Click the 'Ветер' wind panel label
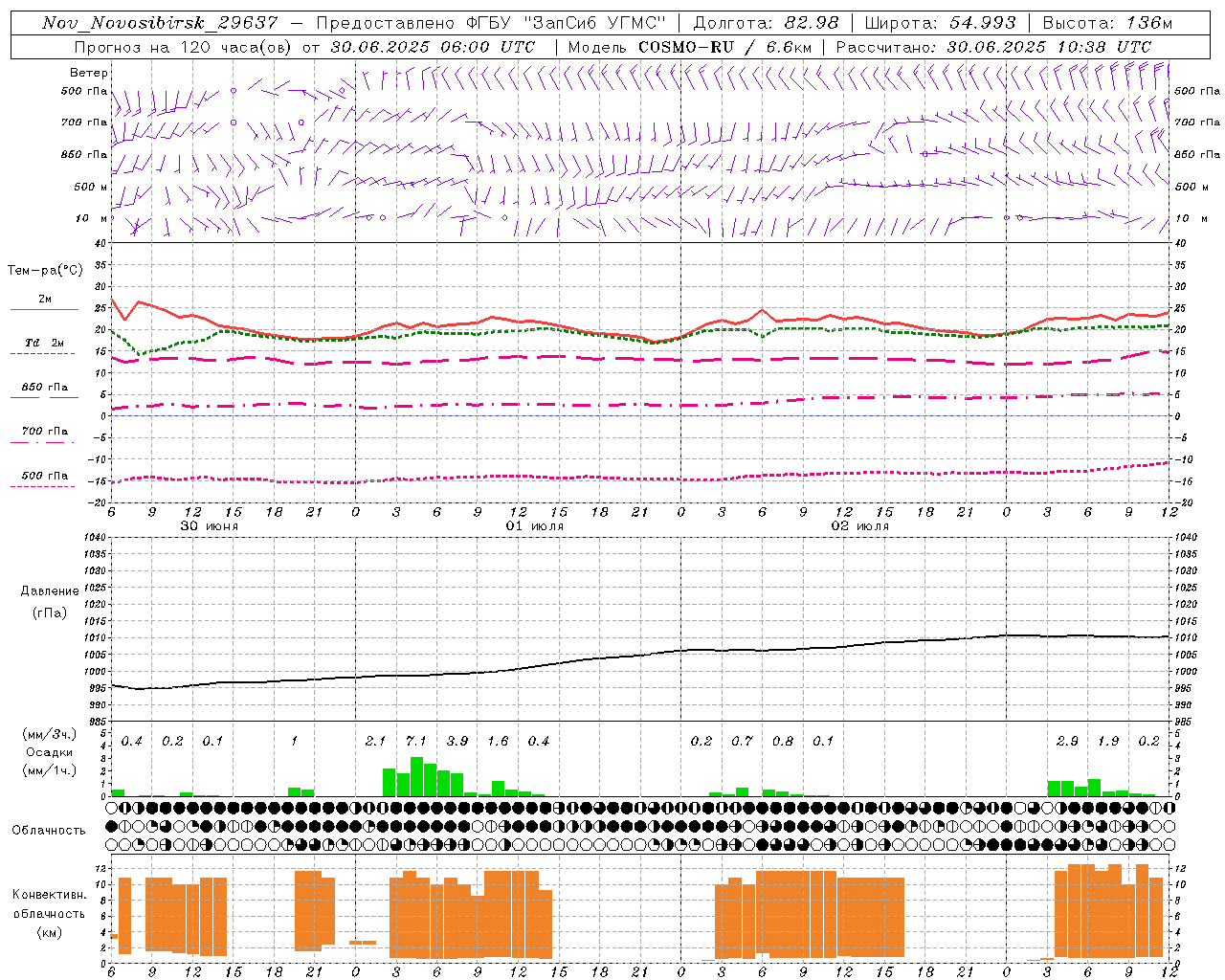Image resolution: width=1225 pixels, height=980 pixels. (89, 73)
